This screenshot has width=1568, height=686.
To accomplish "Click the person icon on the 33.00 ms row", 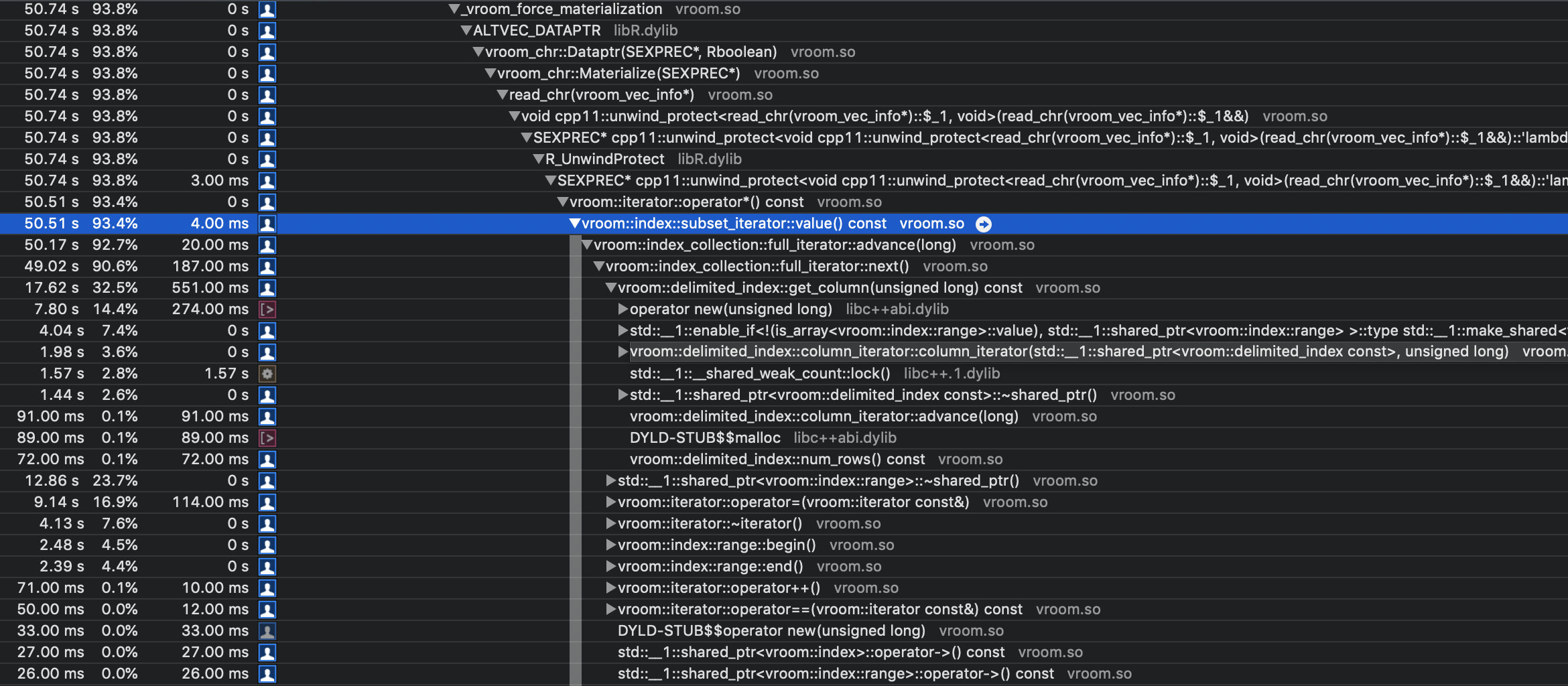I will tap(267, 630).
